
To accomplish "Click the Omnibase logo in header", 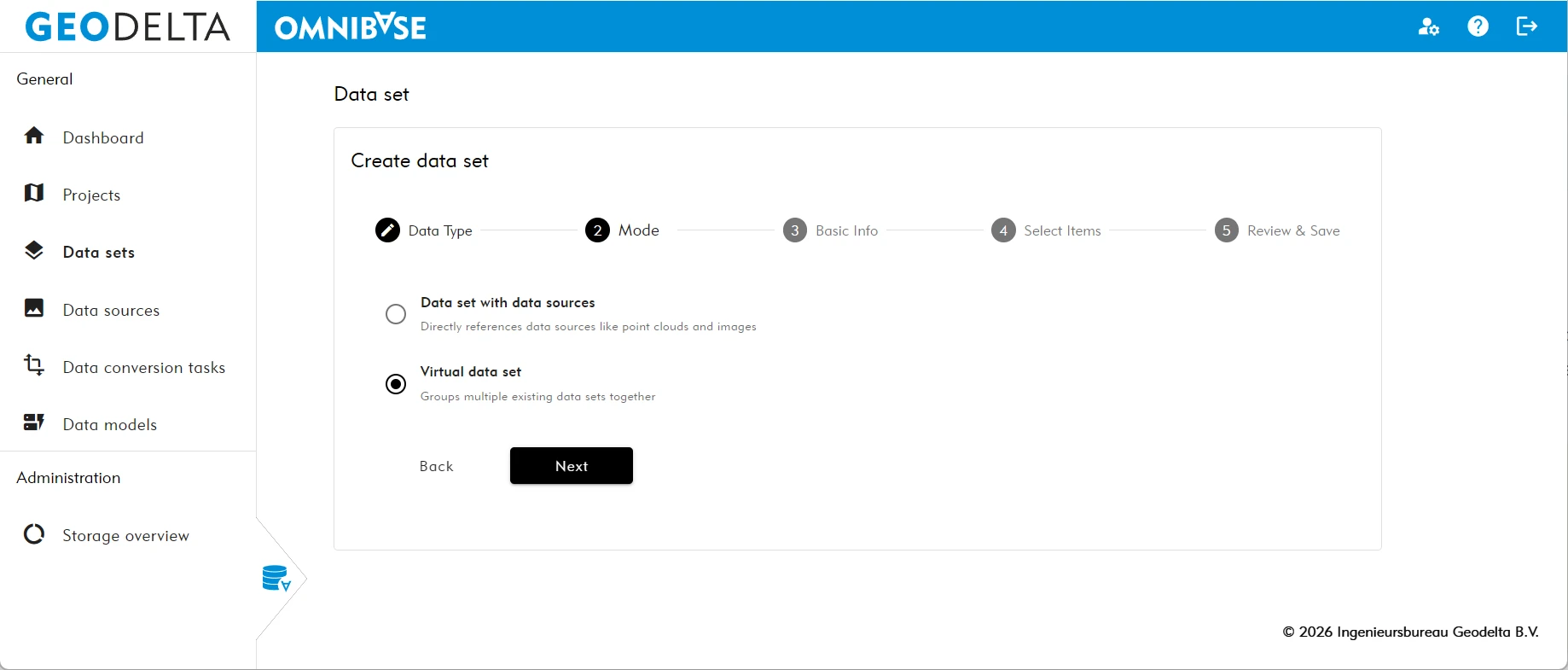I will [x=350, y=27].
